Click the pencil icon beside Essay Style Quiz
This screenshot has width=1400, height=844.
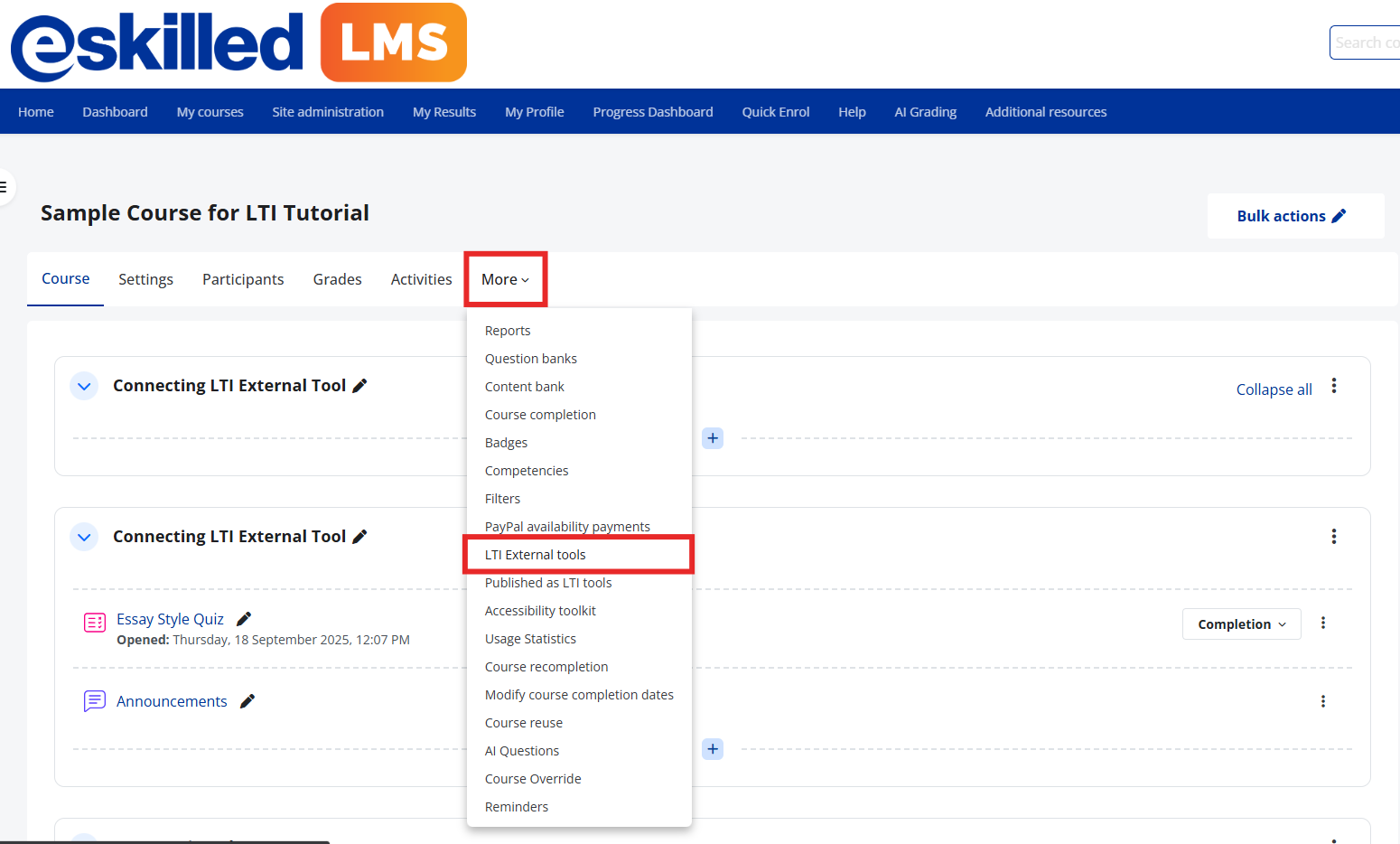click(x=243, y=619)
